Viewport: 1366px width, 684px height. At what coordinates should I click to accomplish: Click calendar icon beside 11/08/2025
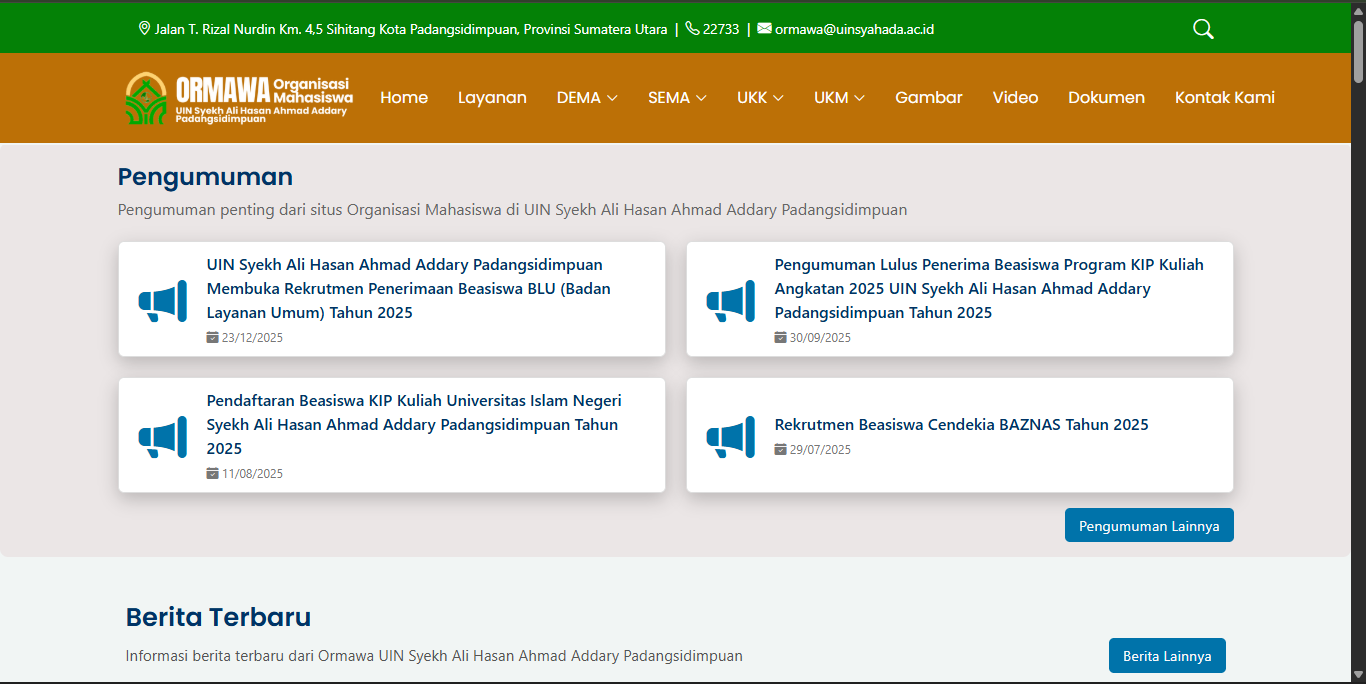(212, 473)
